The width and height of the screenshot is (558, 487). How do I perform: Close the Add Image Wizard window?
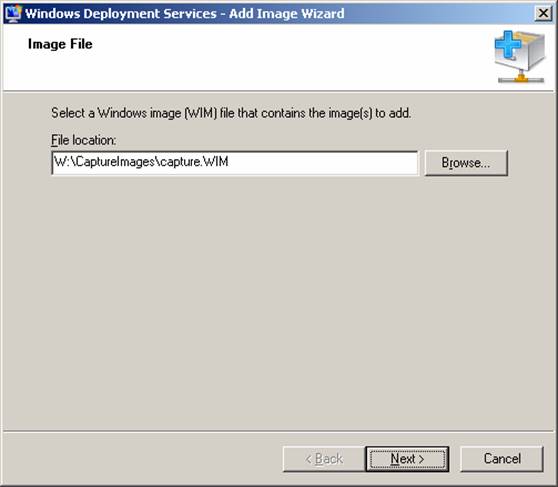[x=543, y=14]
